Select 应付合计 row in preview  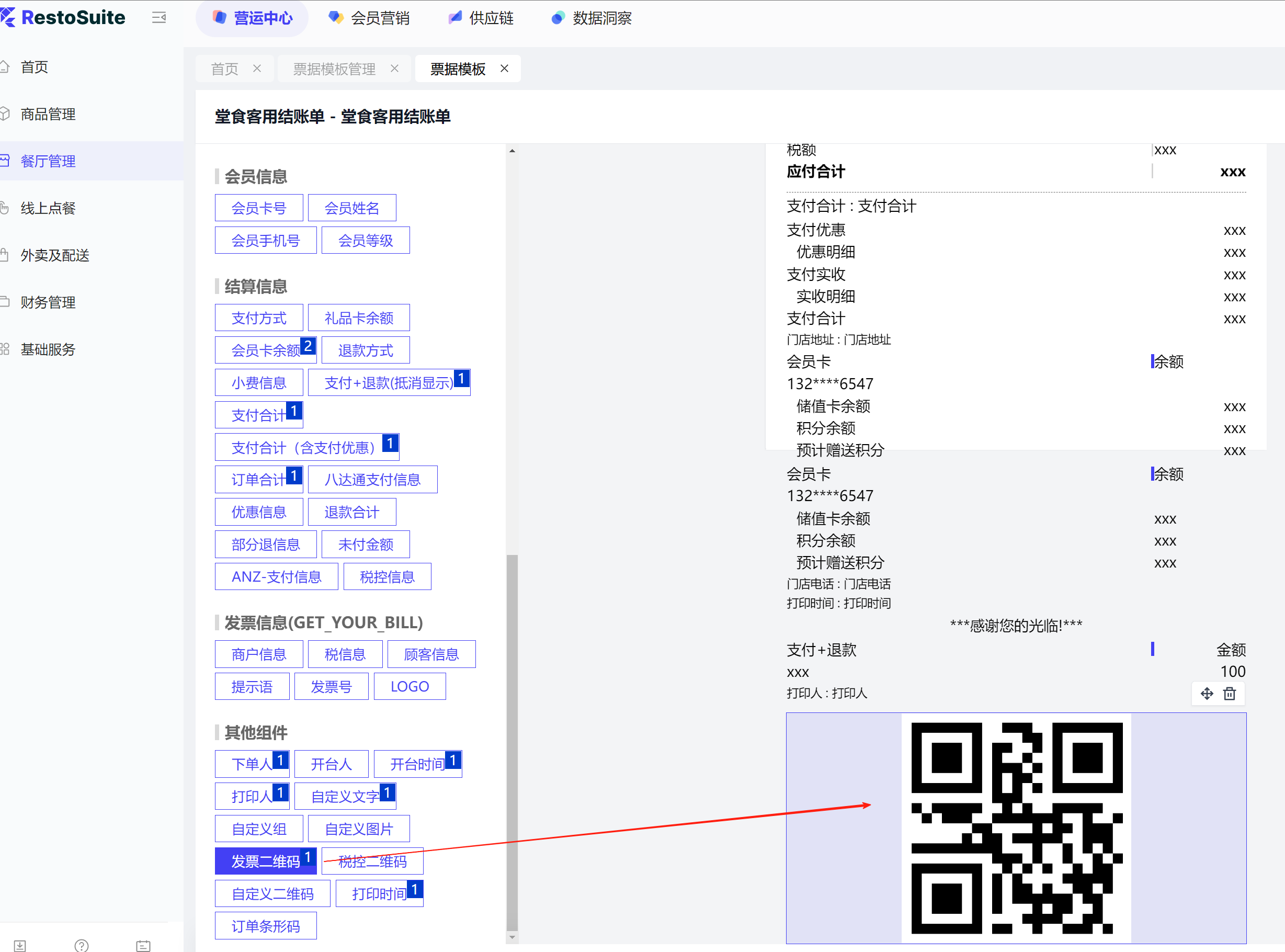coord(1016,172)
